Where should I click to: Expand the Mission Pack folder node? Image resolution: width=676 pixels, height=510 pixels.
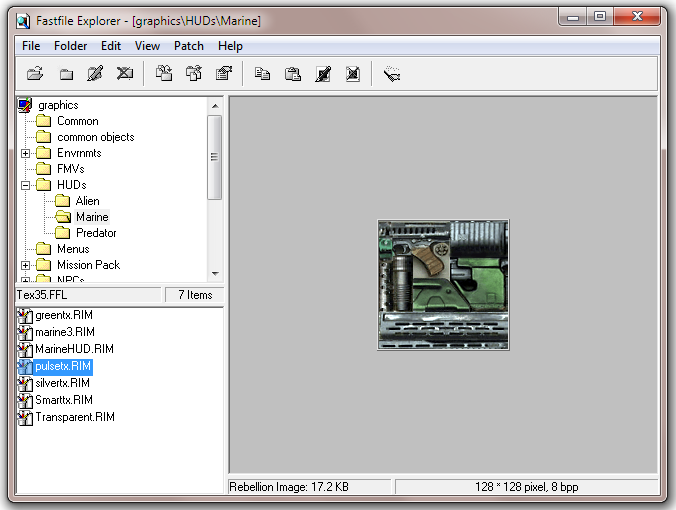pos(25,265)
